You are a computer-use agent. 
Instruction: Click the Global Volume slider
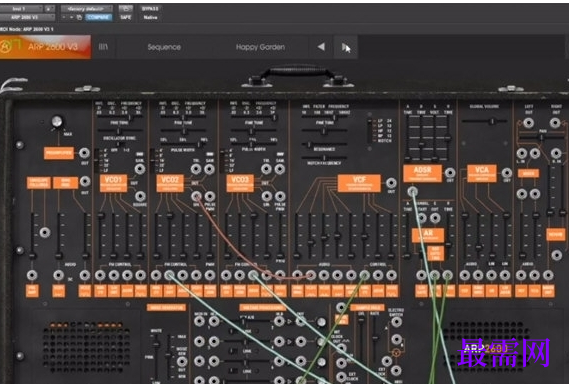484,121
